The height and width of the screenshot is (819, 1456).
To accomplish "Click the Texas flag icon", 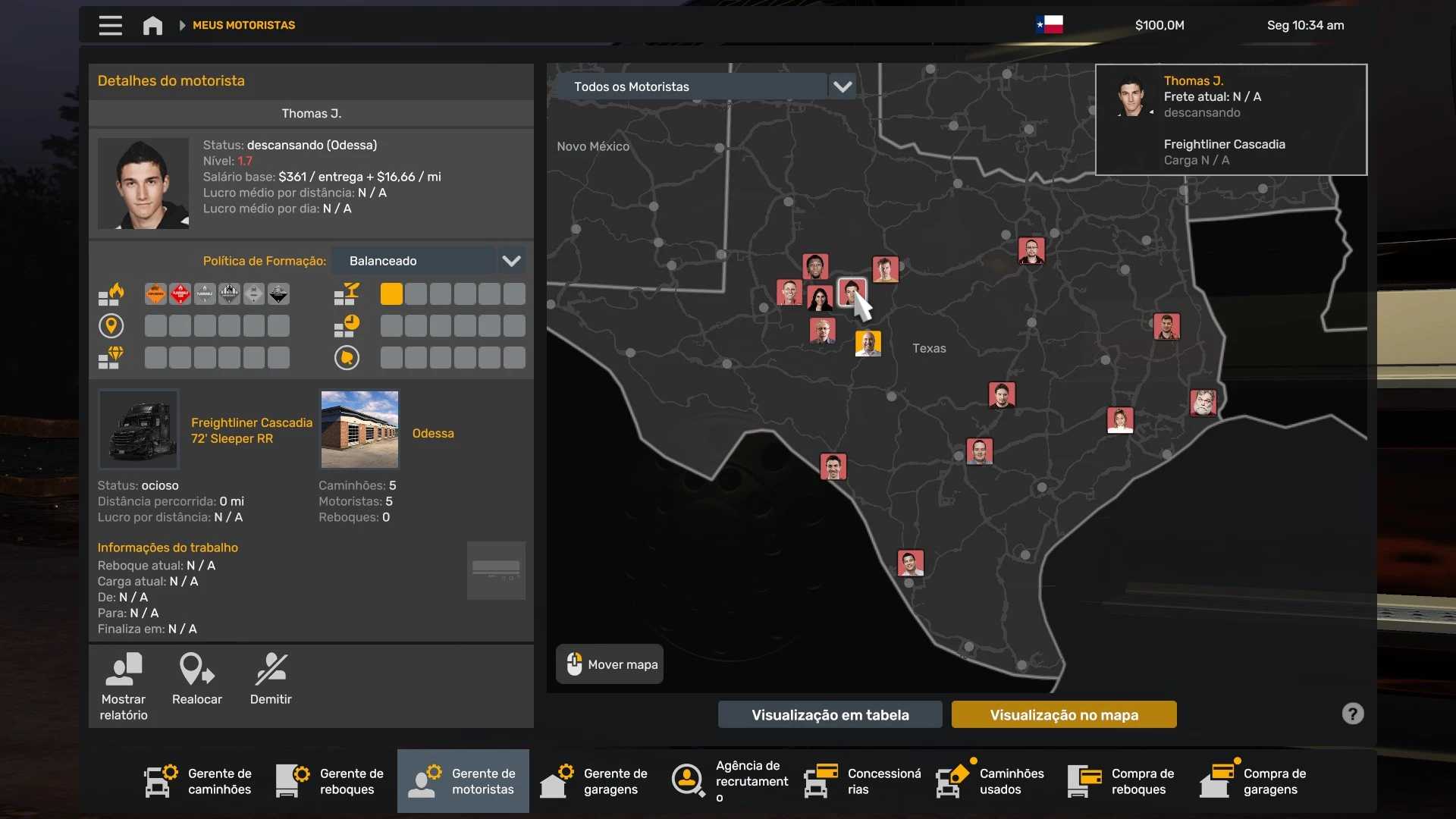I will click(1050, 25).
